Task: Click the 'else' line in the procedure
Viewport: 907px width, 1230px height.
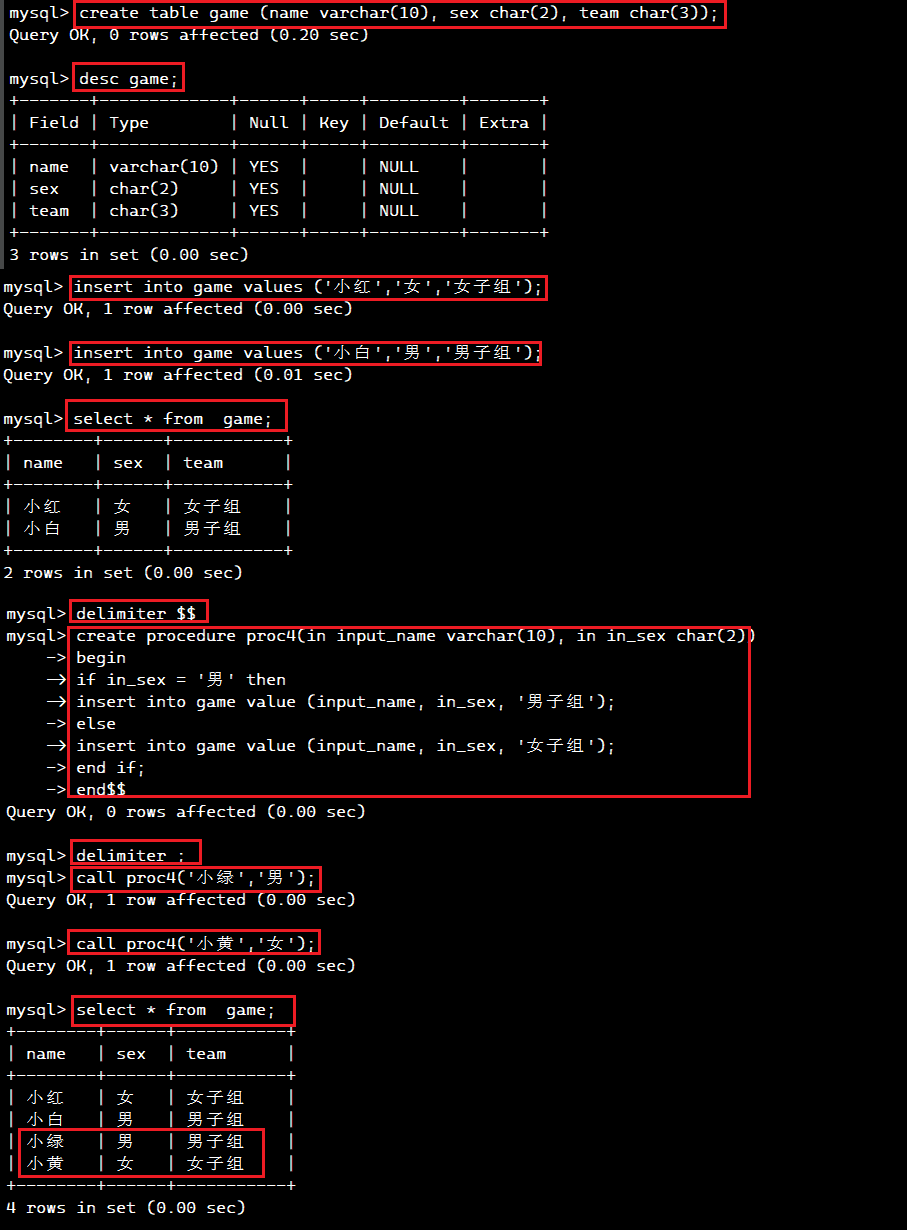Action: click(x=96, y=724)
